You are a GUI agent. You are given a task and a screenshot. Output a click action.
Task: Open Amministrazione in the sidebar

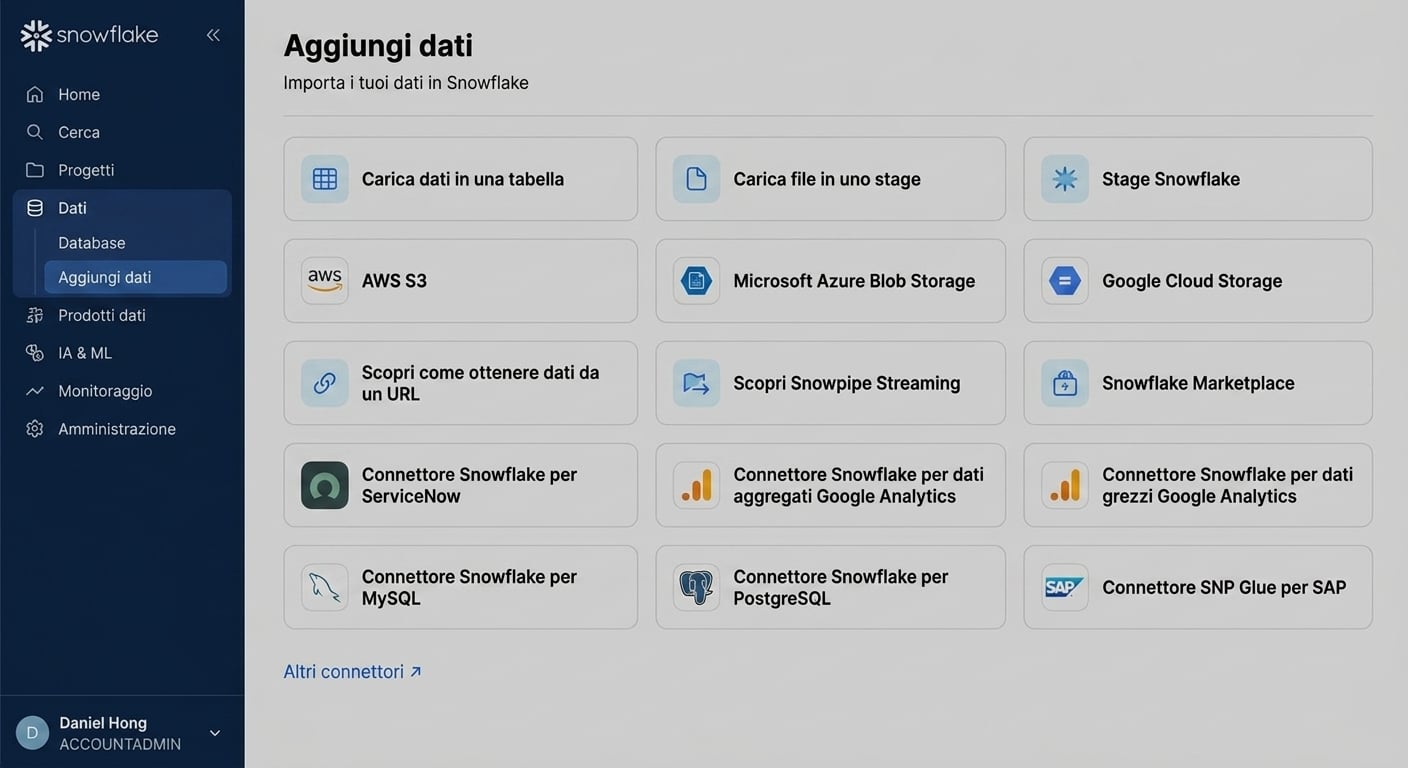pos(122,429)
